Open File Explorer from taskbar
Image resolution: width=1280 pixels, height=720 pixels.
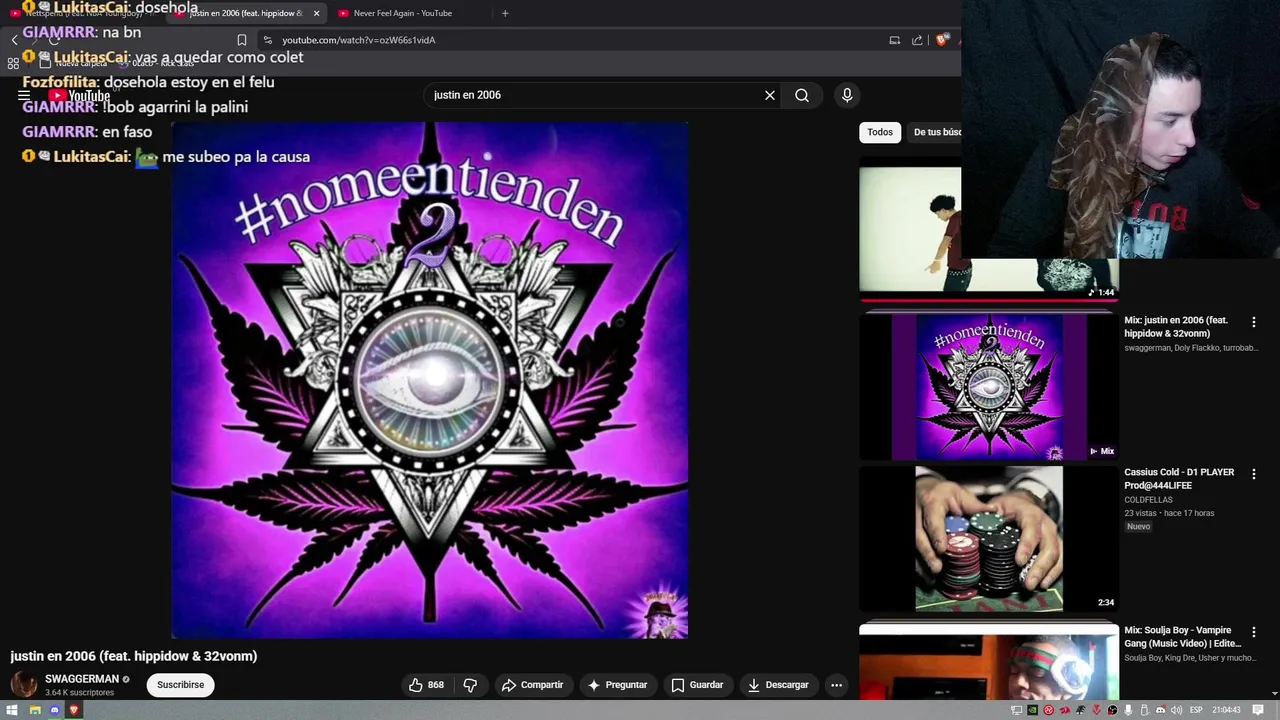34,710
